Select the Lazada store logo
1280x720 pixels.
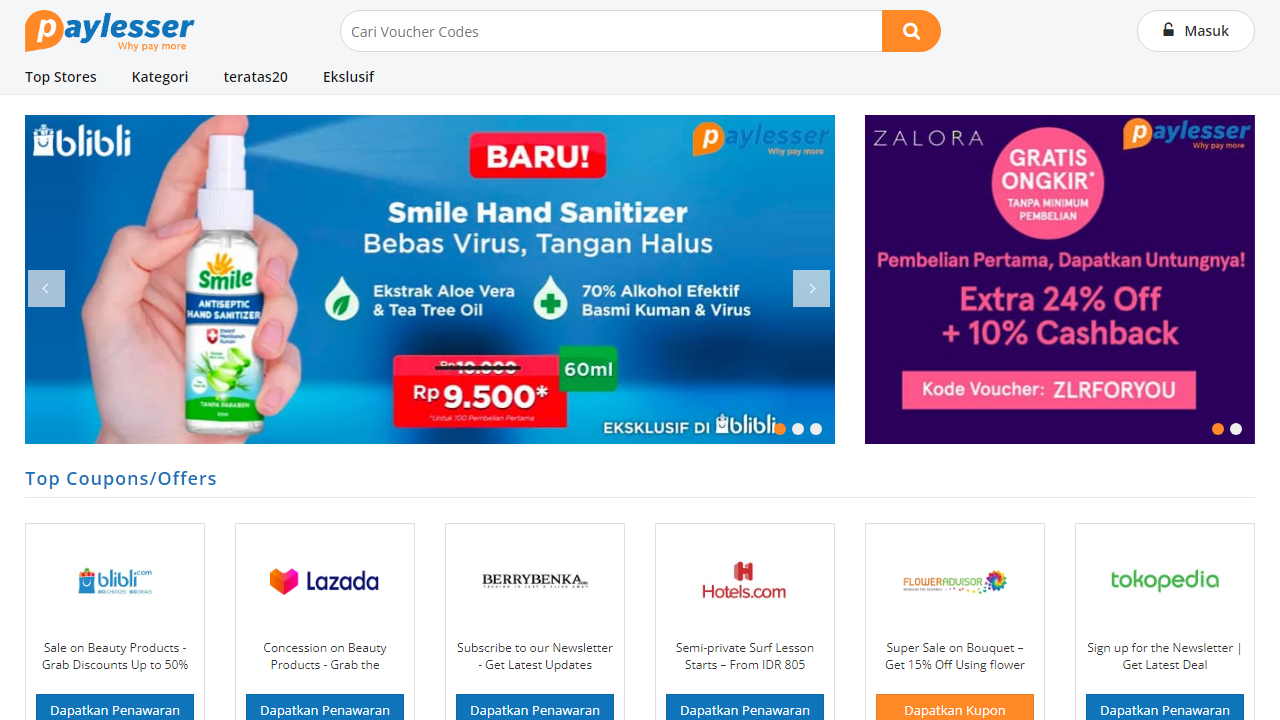pos(325,581)
